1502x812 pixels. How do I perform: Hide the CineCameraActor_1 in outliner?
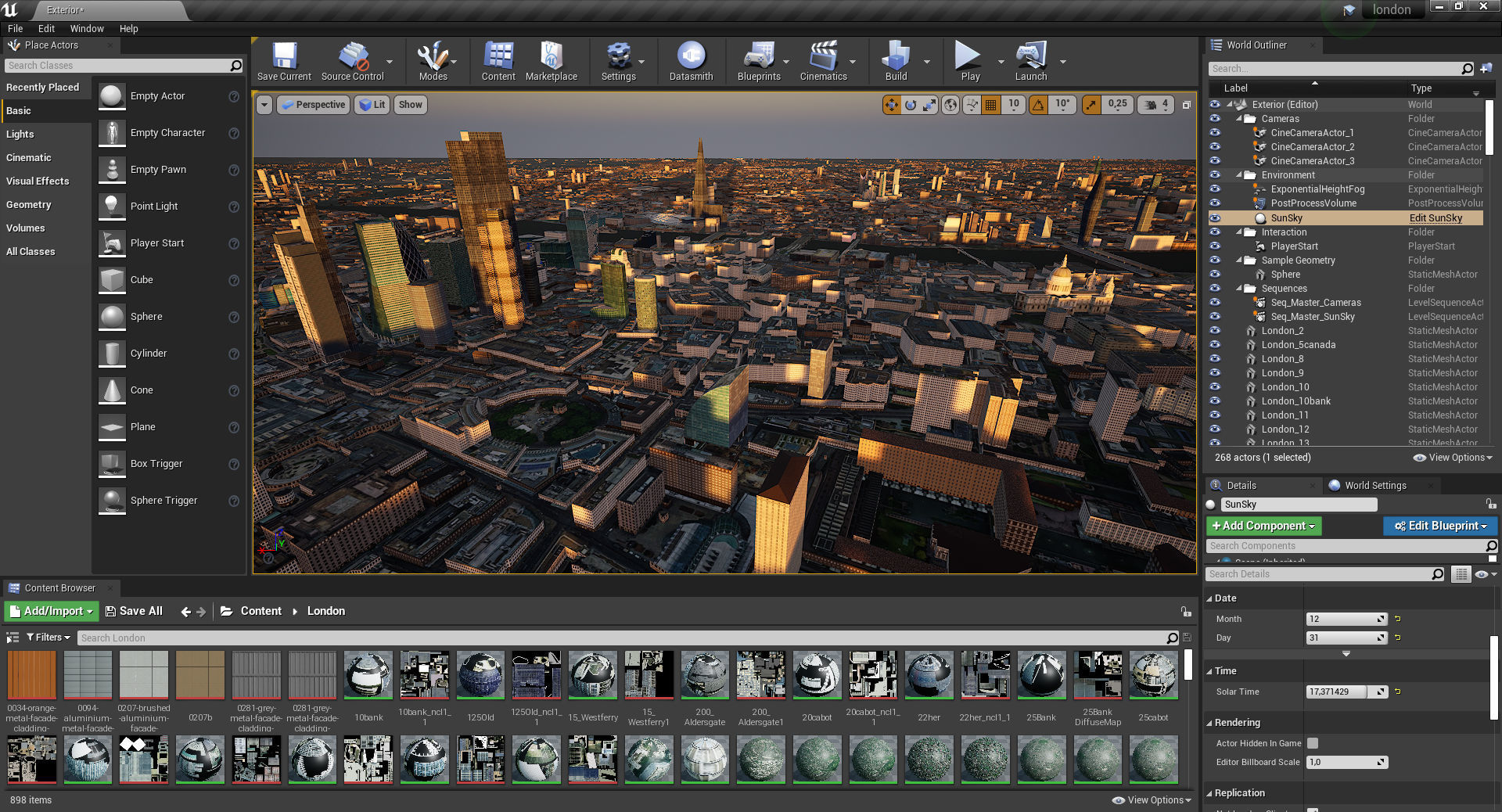pos(1215,133)
